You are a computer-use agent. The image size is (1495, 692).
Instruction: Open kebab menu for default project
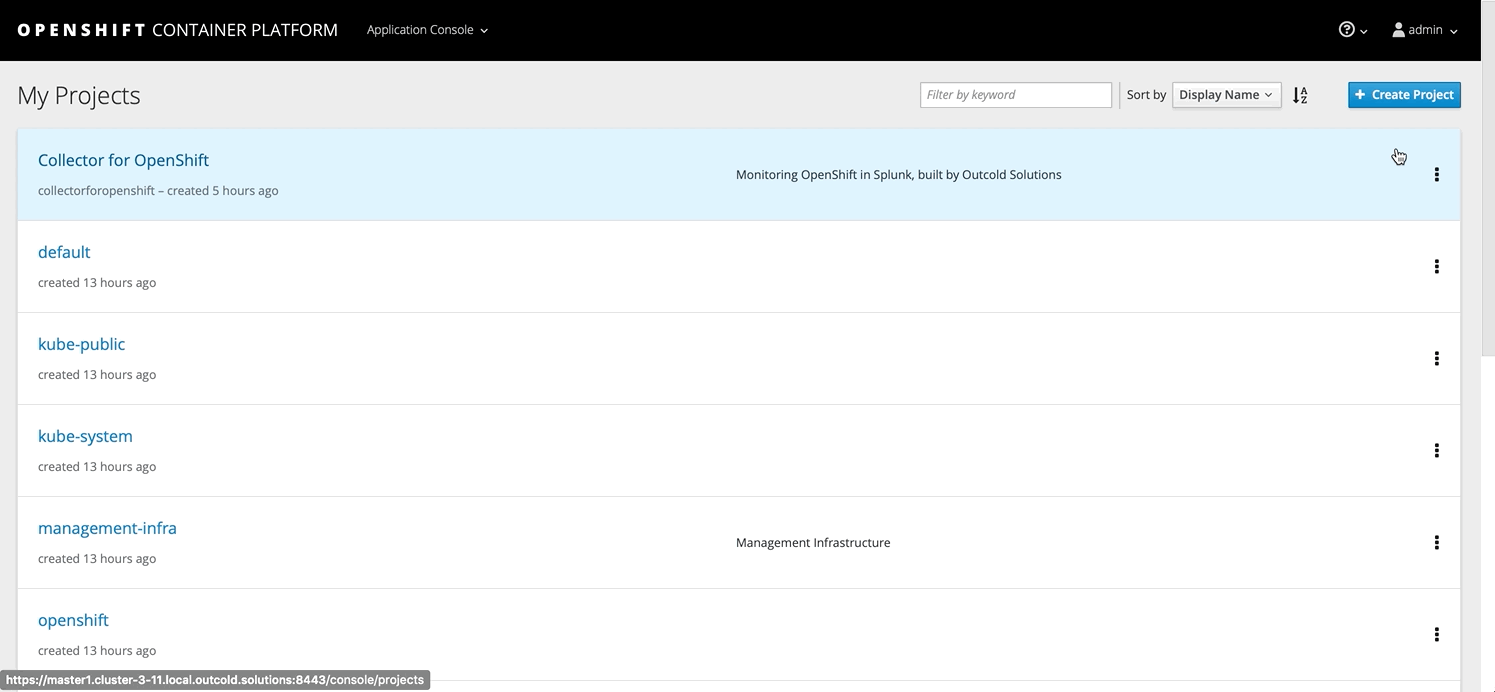tap(1436, 267)
